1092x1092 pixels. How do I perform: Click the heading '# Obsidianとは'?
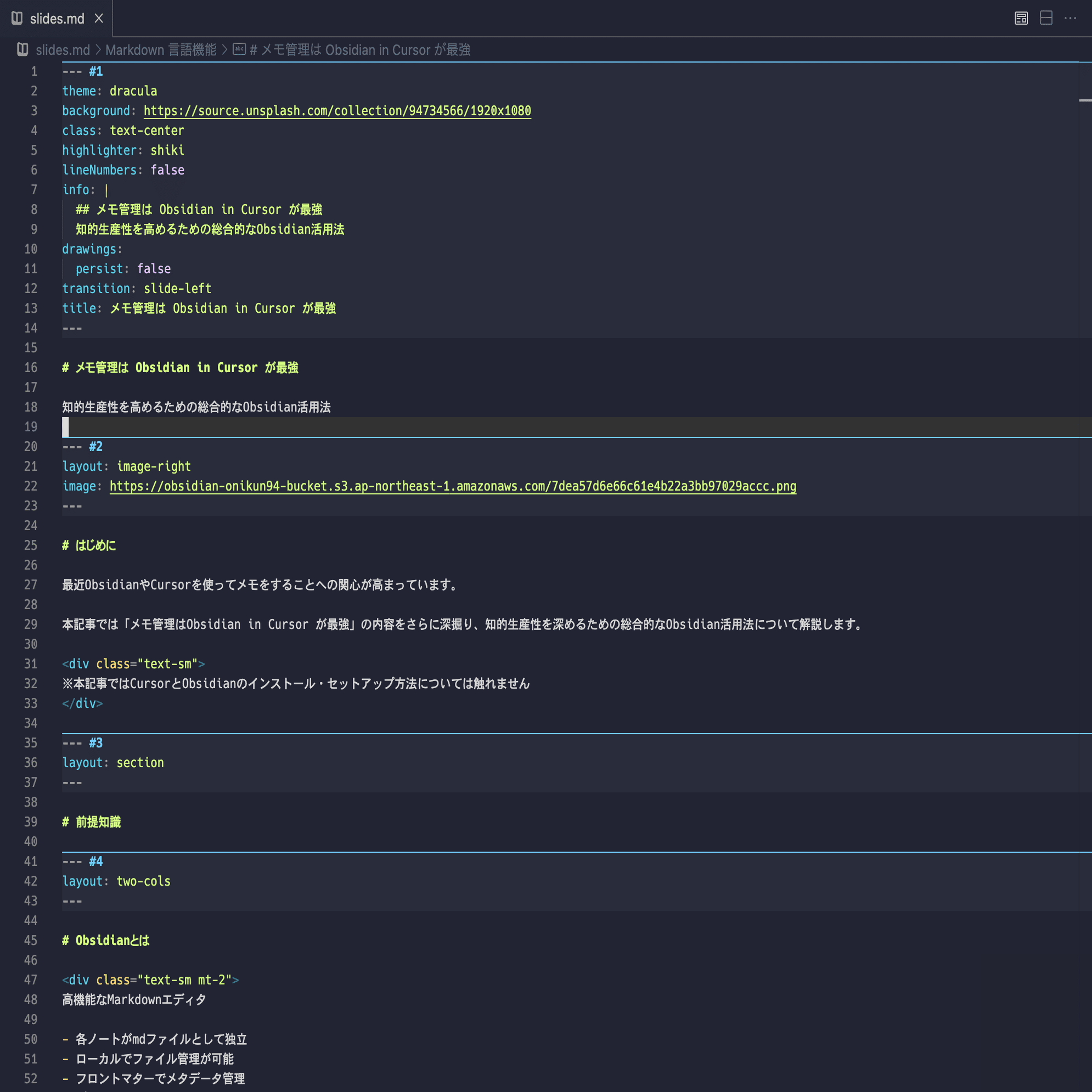tap(106, 941)
